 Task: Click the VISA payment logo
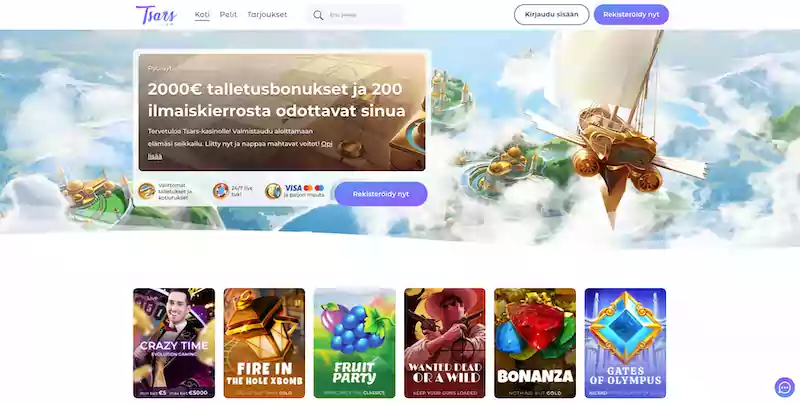293,188
